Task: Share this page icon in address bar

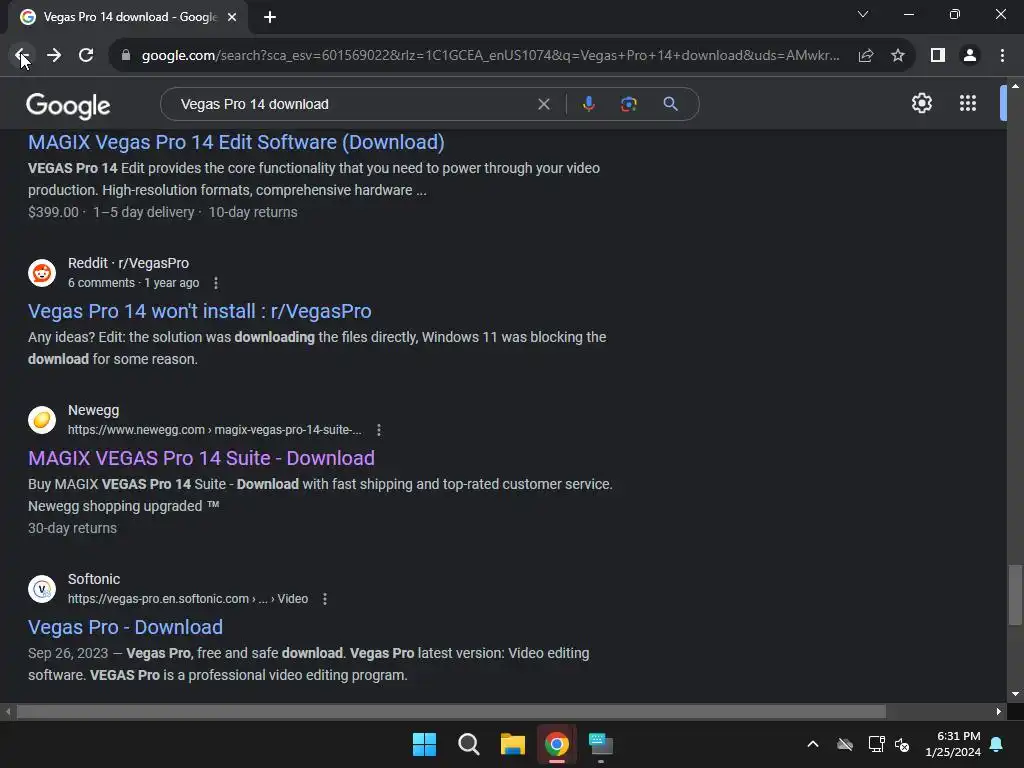Action: [866, 56]
